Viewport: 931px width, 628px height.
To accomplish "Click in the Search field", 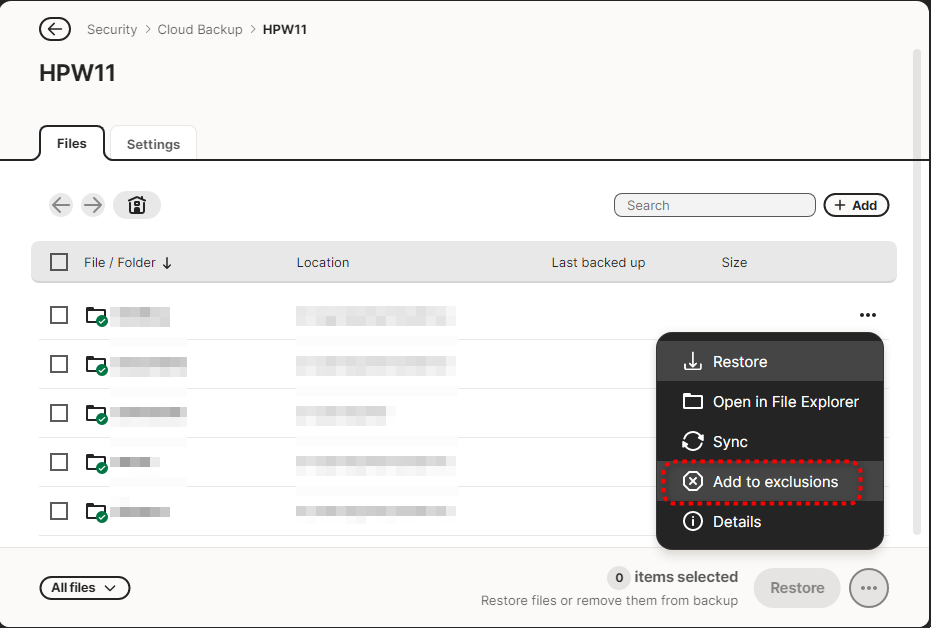I will coord(714,205).
